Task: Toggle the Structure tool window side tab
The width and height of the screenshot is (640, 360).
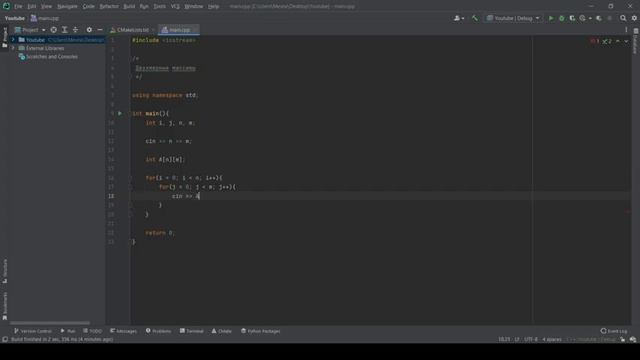Action: 5,271
